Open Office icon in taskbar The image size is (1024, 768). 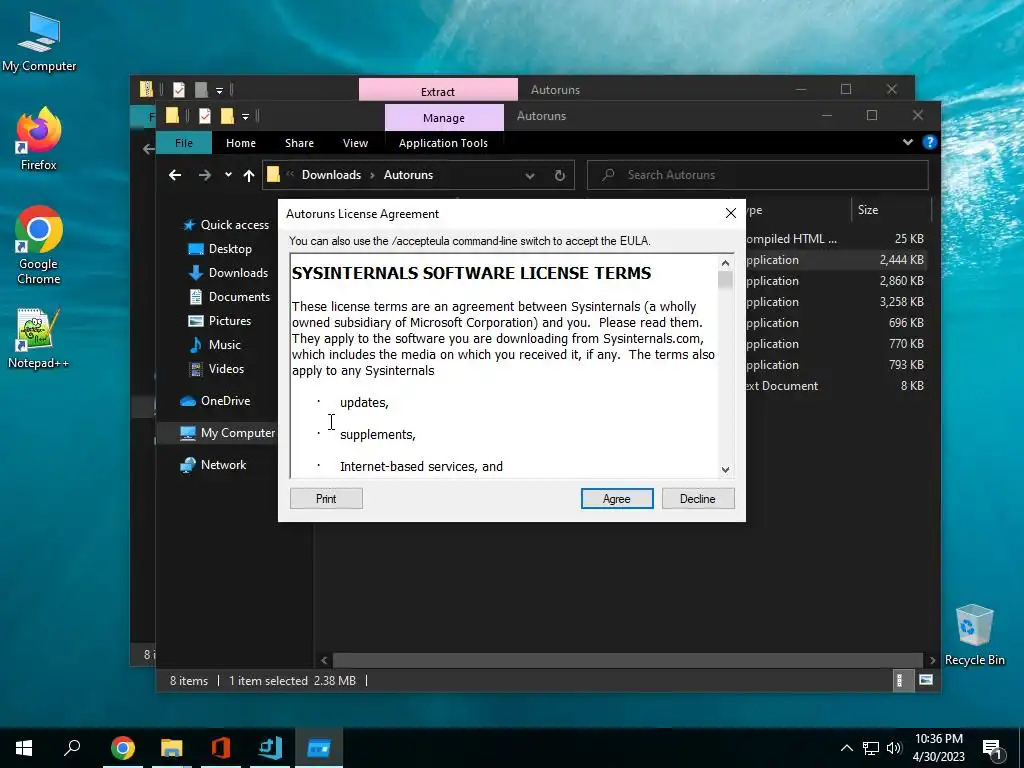point(221,748)
